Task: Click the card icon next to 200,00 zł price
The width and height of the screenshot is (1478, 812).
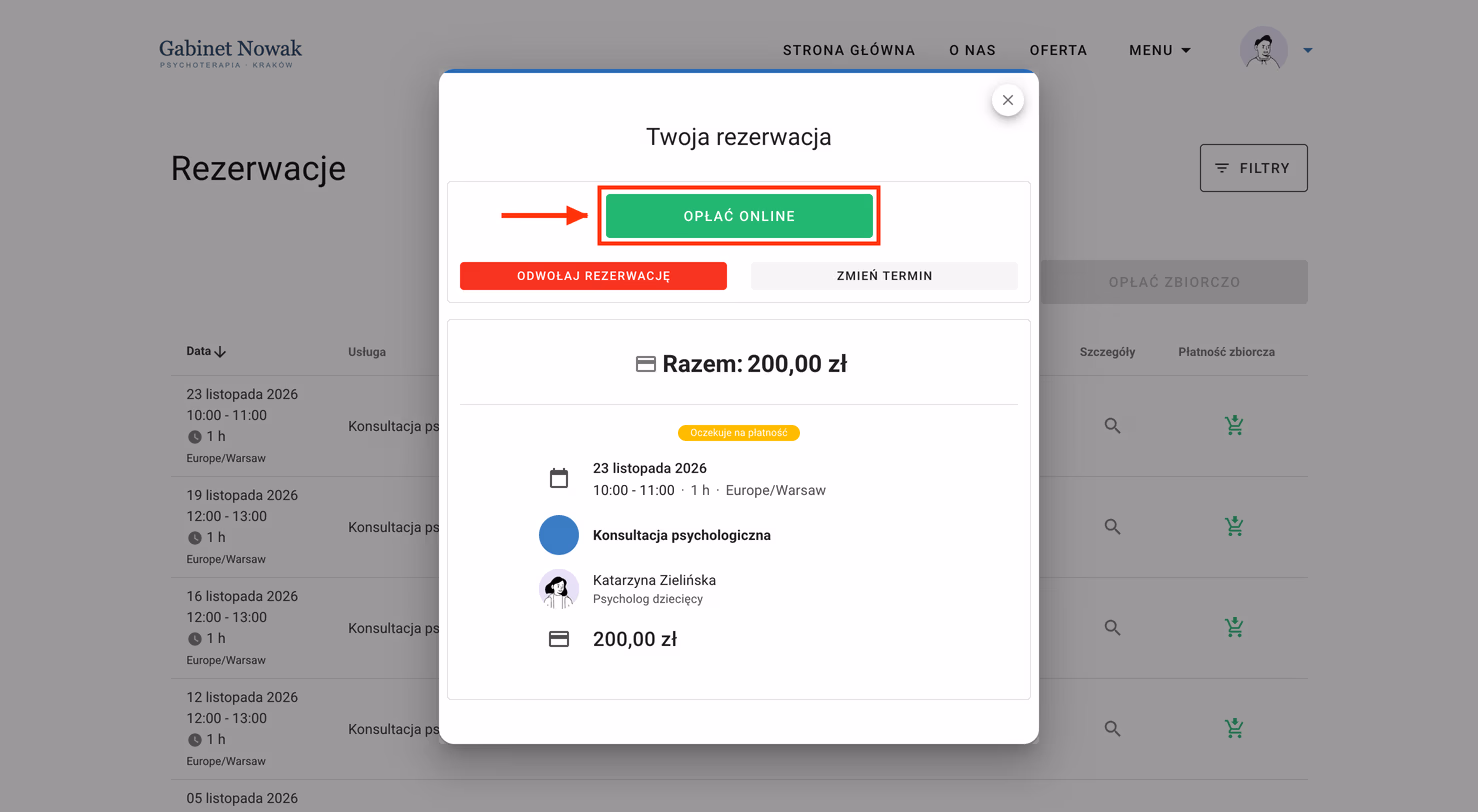Action: (559, 639)
